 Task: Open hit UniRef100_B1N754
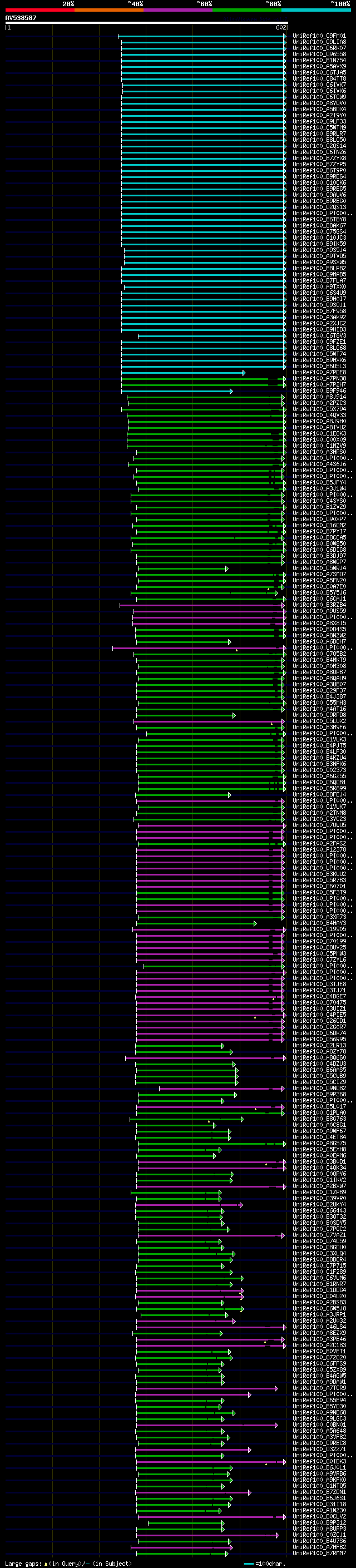tap(319, 60)
